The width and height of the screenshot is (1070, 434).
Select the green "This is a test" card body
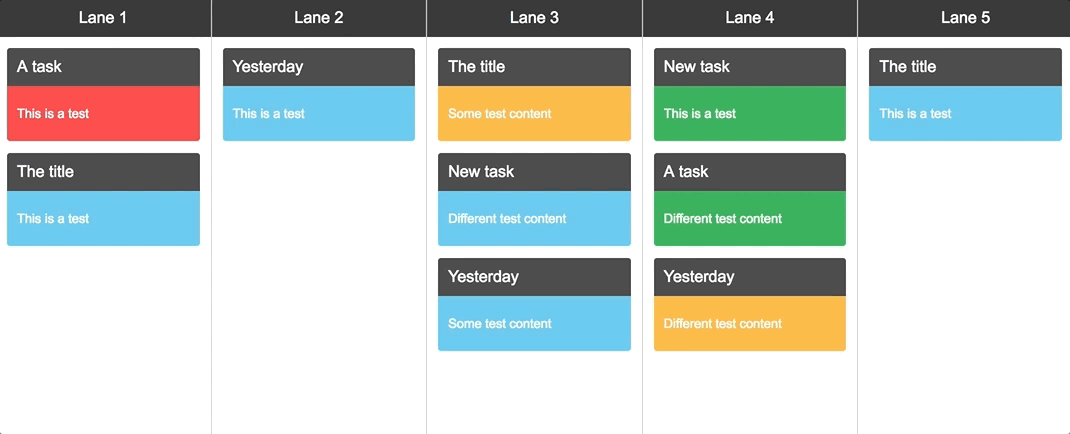point(750,114)
